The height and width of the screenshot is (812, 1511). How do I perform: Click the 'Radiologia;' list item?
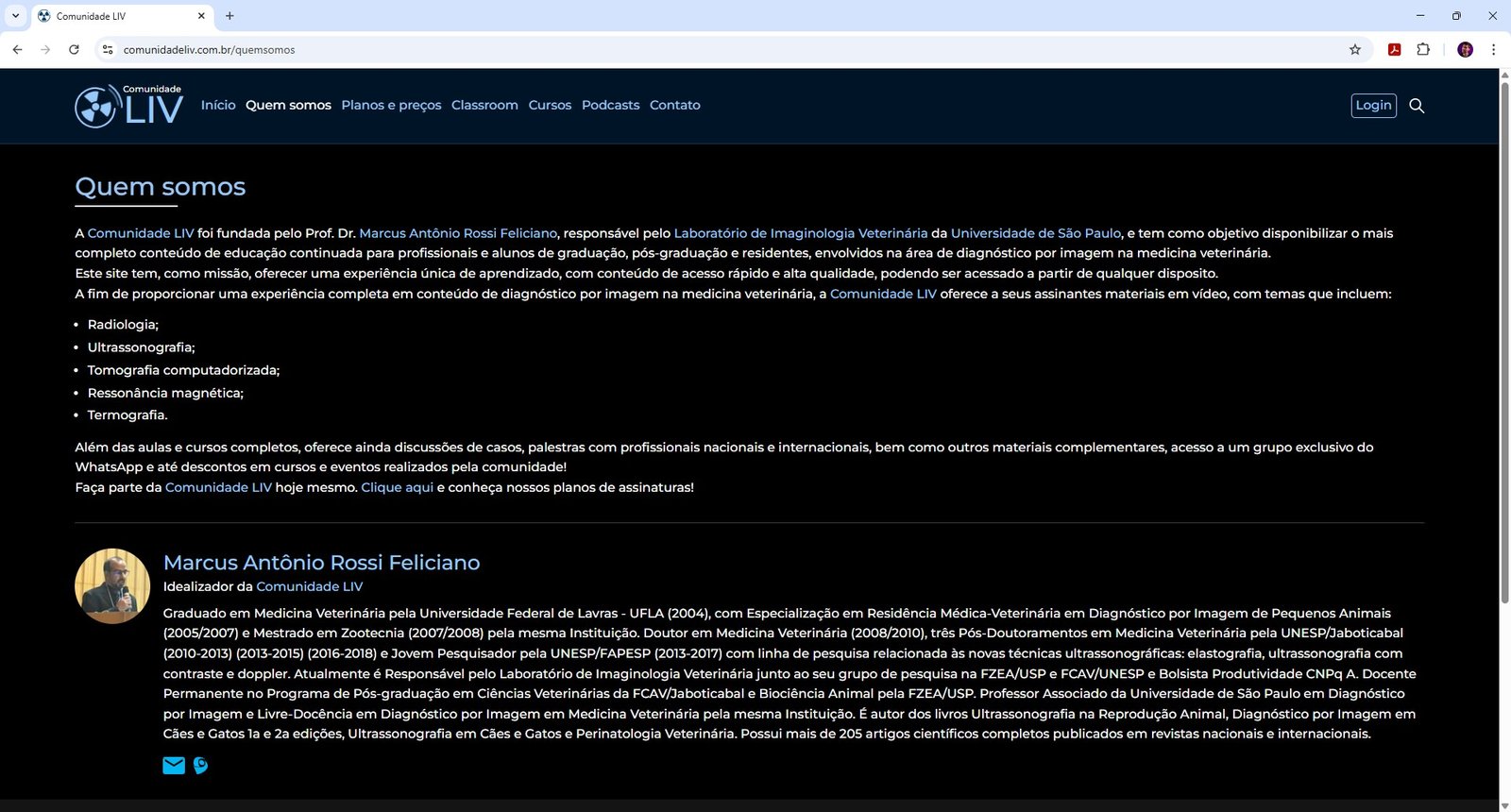[x=123, y=325]
